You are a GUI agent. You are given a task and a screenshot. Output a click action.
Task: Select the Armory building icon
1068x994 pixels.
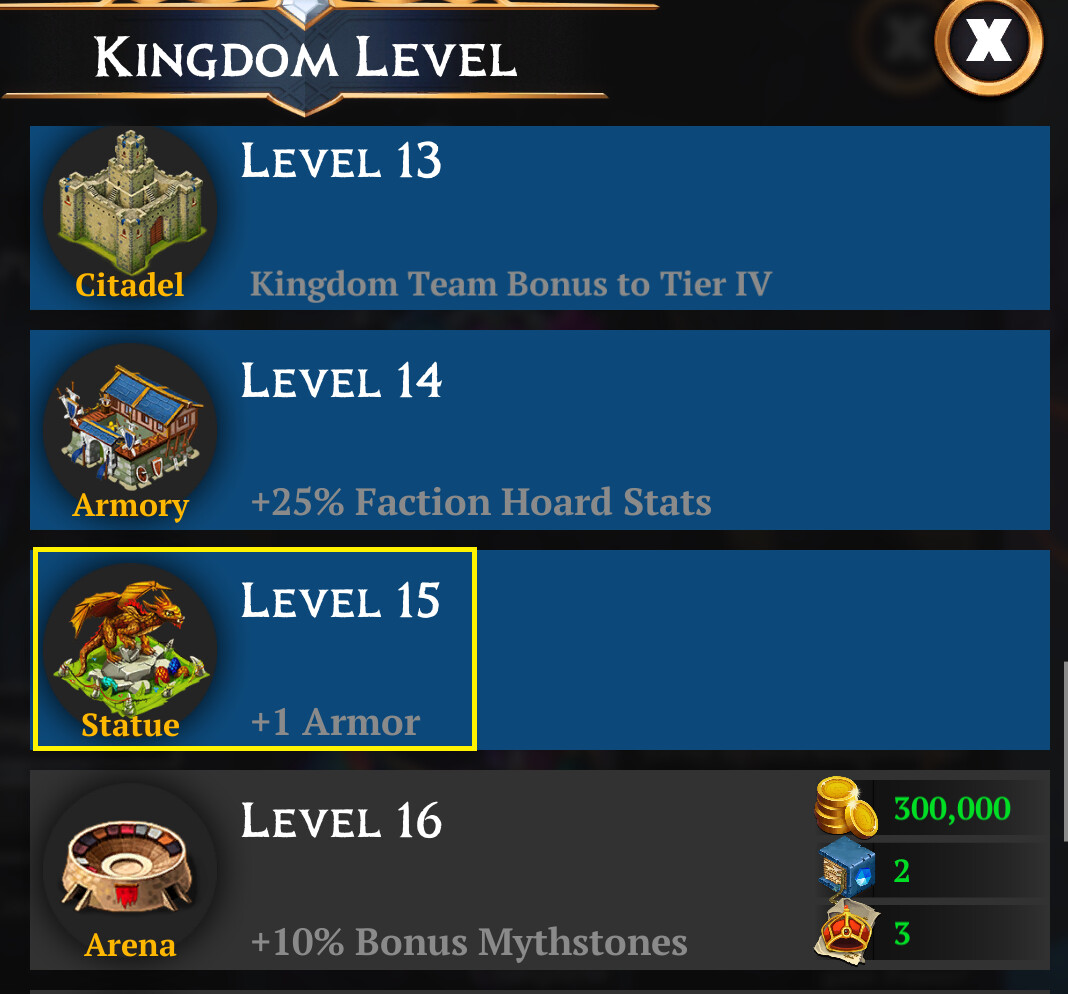point(130,426)
